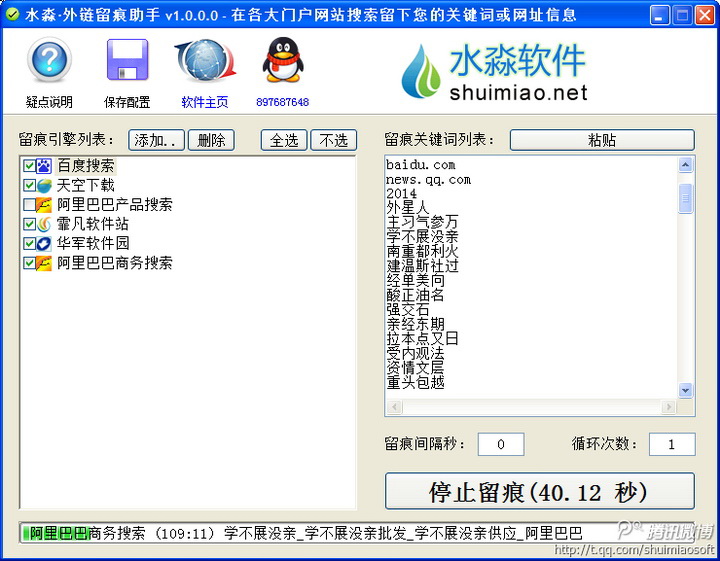This screenshot has height=561, width=720.
Task: Click the status text 学不展没亲批发
Action: (x=355, y=533)
